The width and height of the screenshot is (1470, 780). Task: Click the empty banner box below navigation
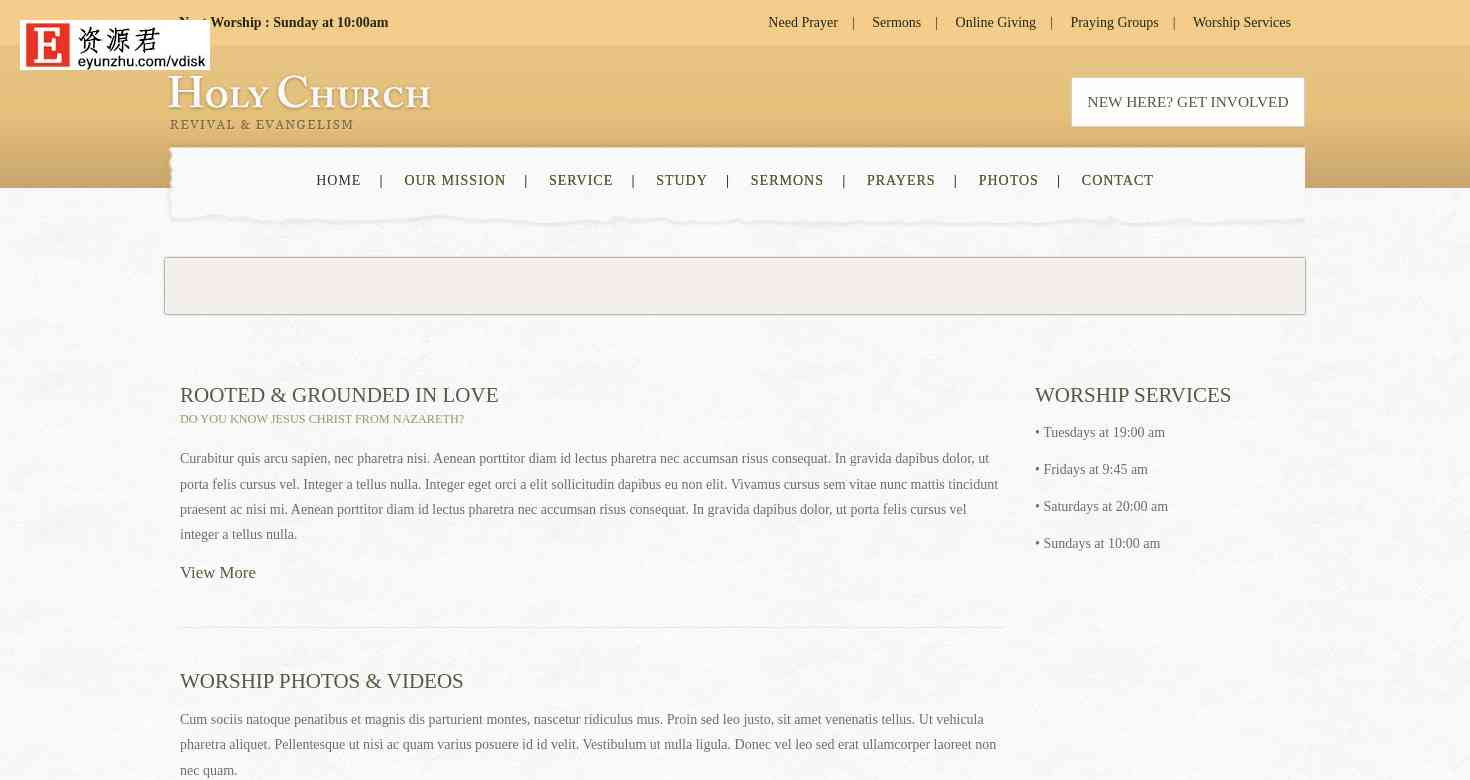(735, 286)
